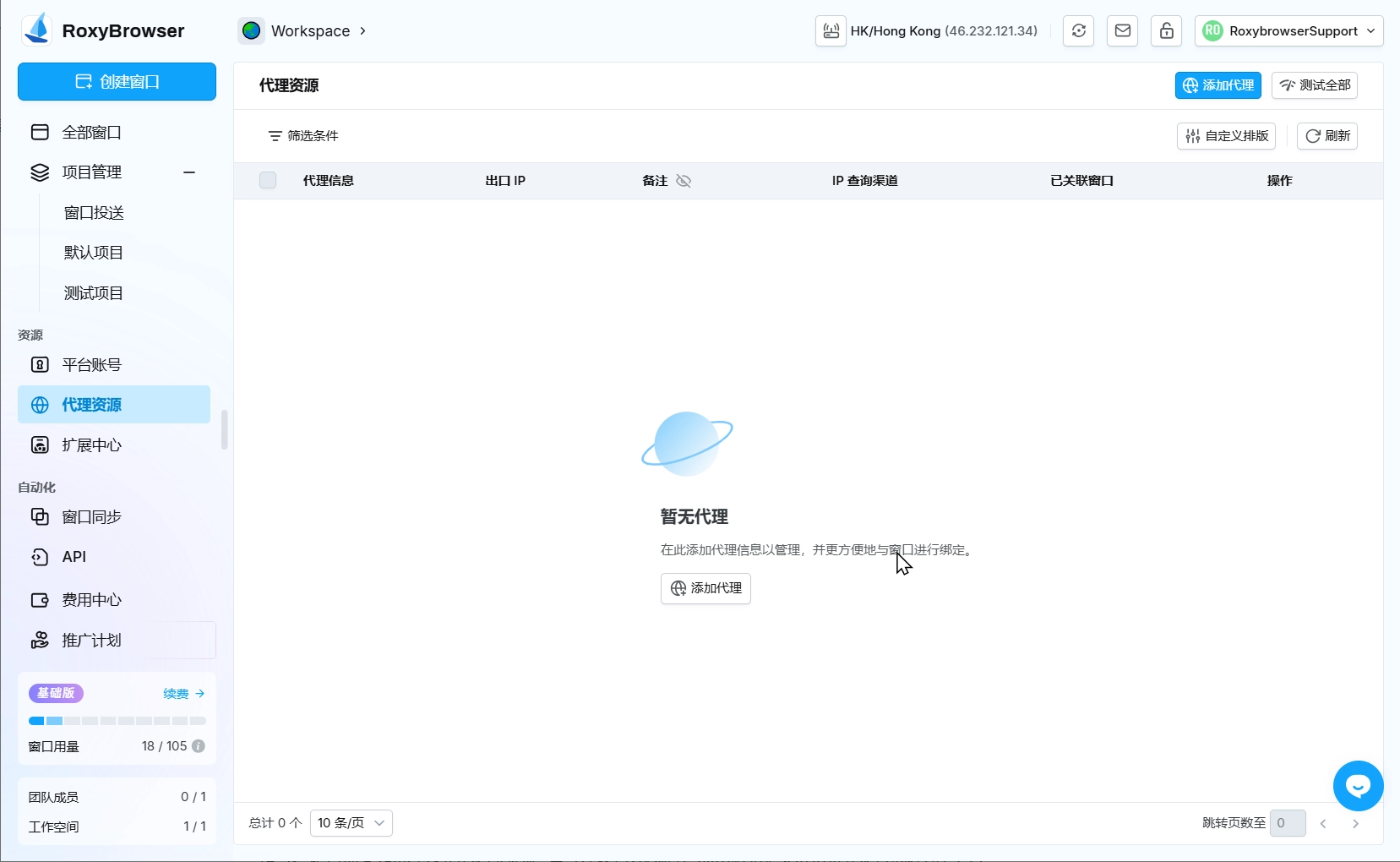The width and height of the screenshot is (1400, 862).
Task: Open the mail messages icon
Action: pyautogui.click(x=1122, y=31)
